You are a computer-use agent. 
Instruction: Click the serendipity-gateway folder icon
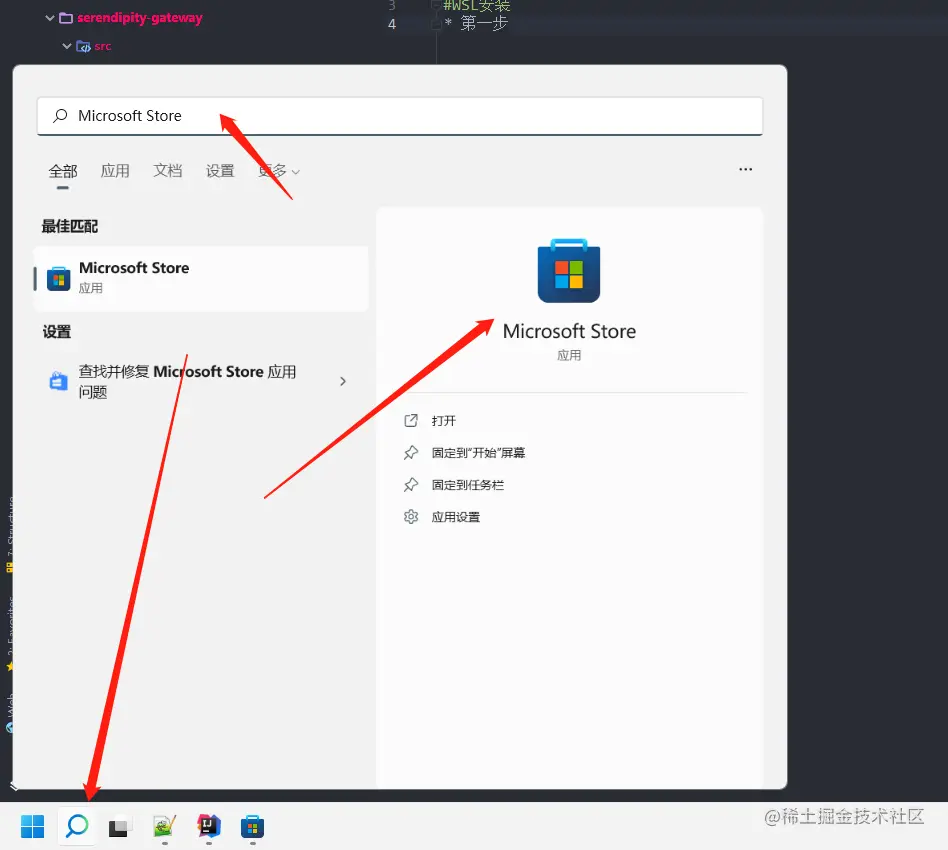coord(66,18)
